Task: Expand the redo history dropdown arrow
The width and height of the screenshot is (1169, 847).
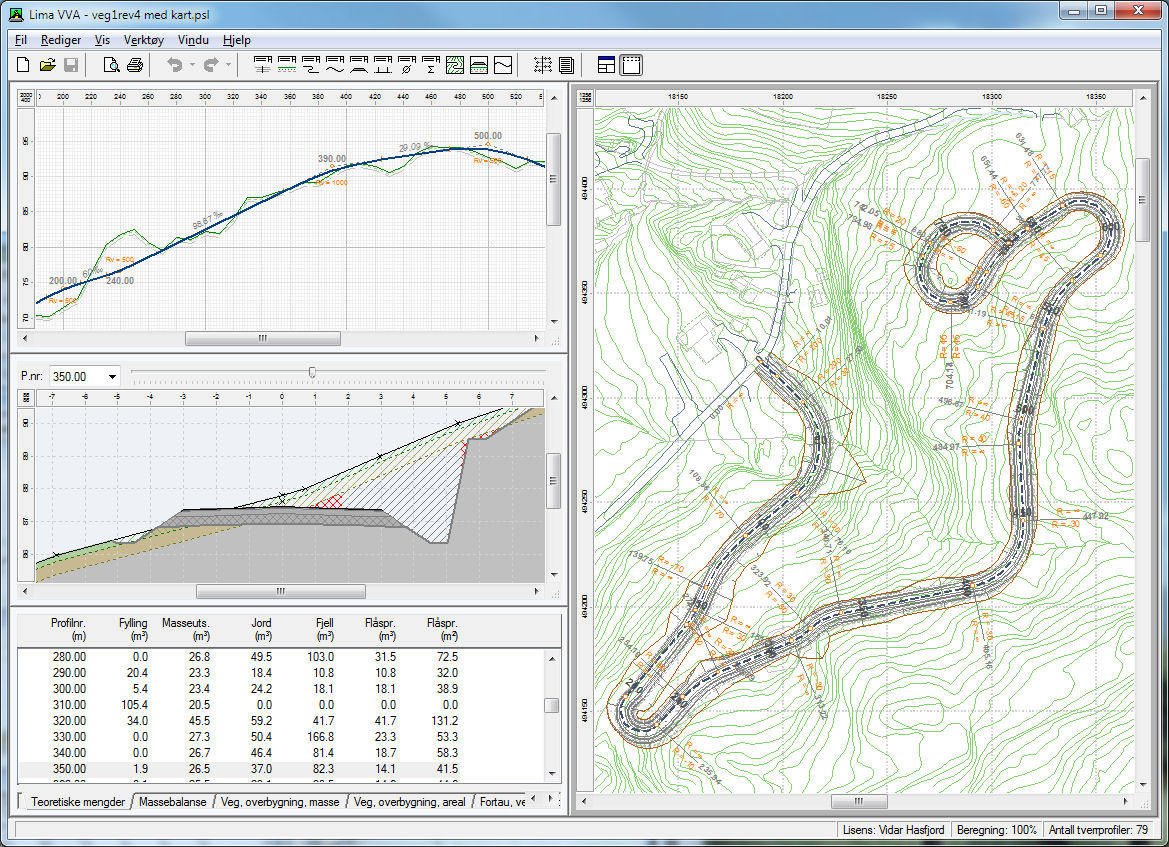Action: coord(229,66)
